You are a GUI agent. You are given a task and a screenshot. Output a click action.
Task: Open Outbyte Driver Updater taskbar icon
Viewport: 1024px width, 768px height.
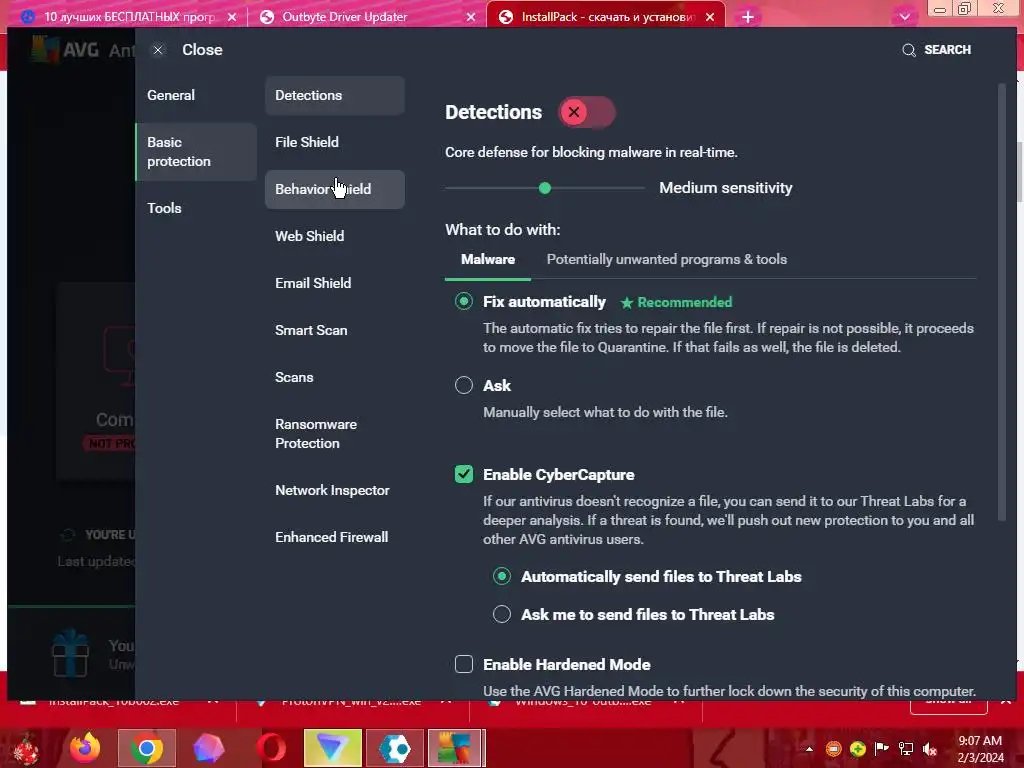coord(394,748)
